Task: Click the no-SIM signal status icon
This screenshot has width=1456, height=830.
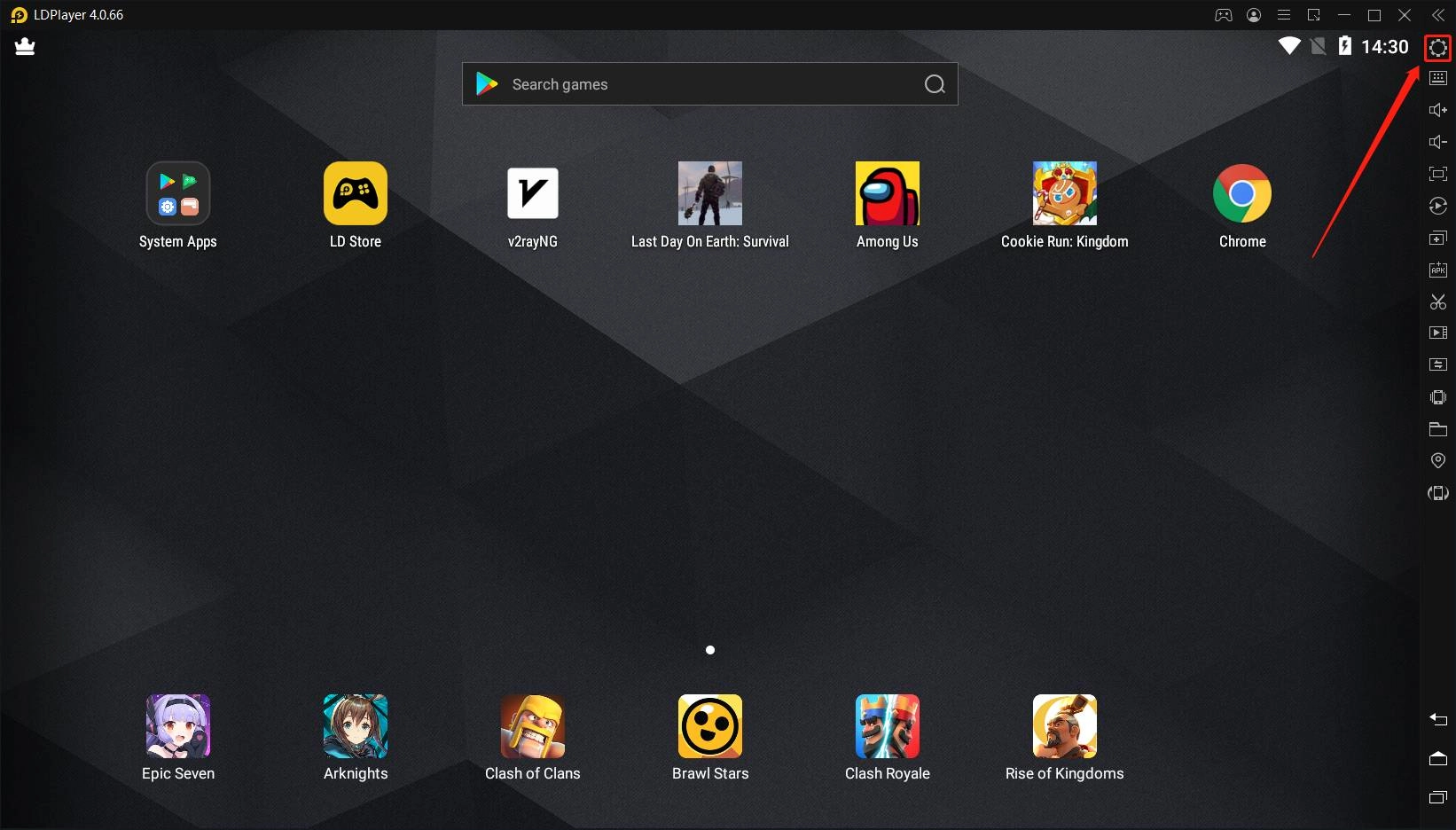Action: coord(1319,46)
